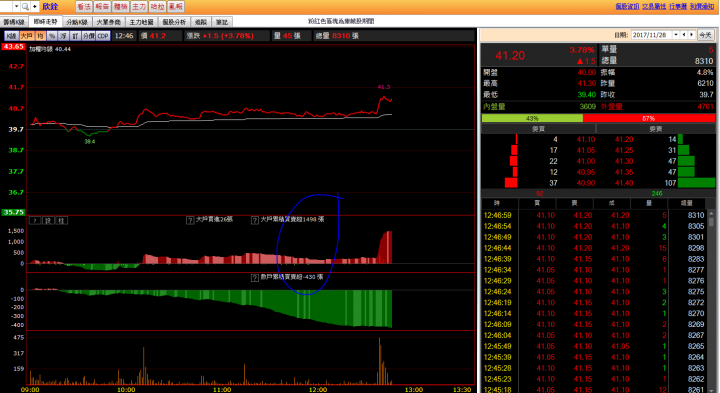Open first link in top-right link row
720x393 pixels.
pos(627,6)
